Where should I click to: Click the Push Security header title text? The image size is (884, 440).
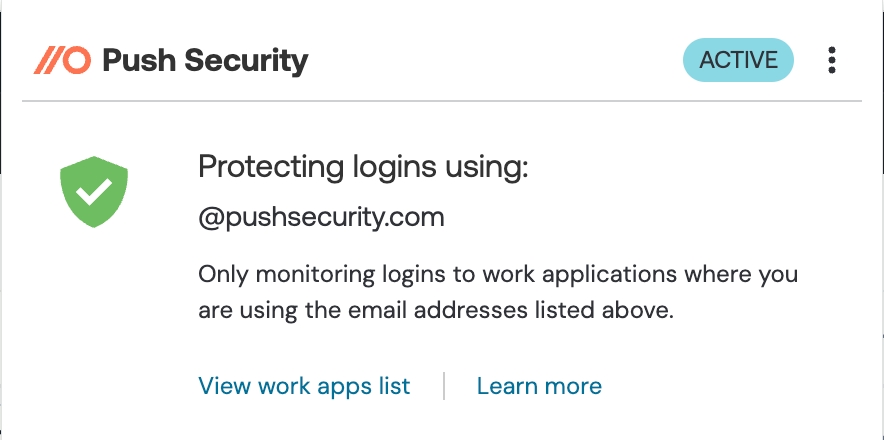205,60
